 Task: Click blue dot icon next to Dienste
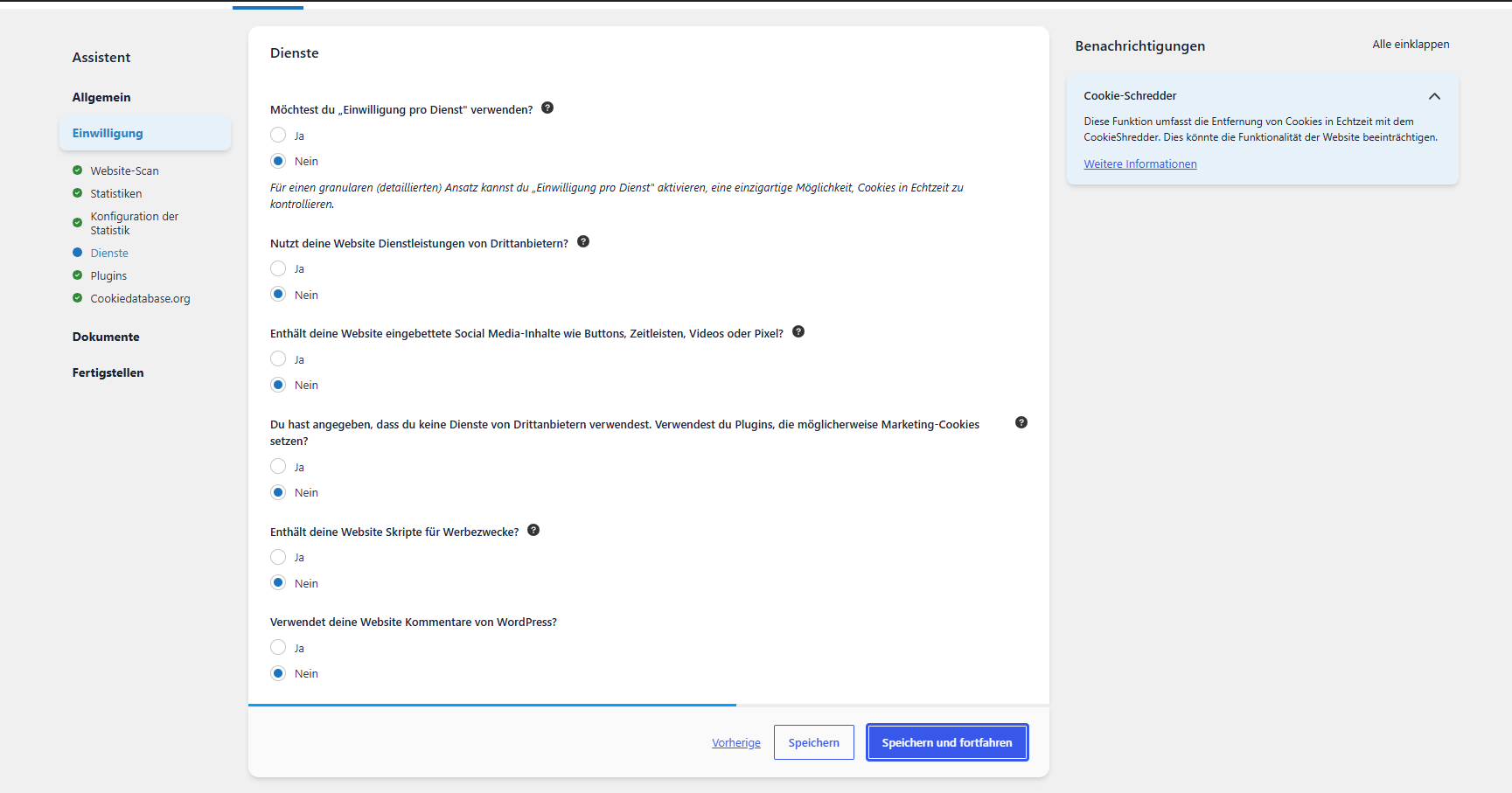pos(78,253)
